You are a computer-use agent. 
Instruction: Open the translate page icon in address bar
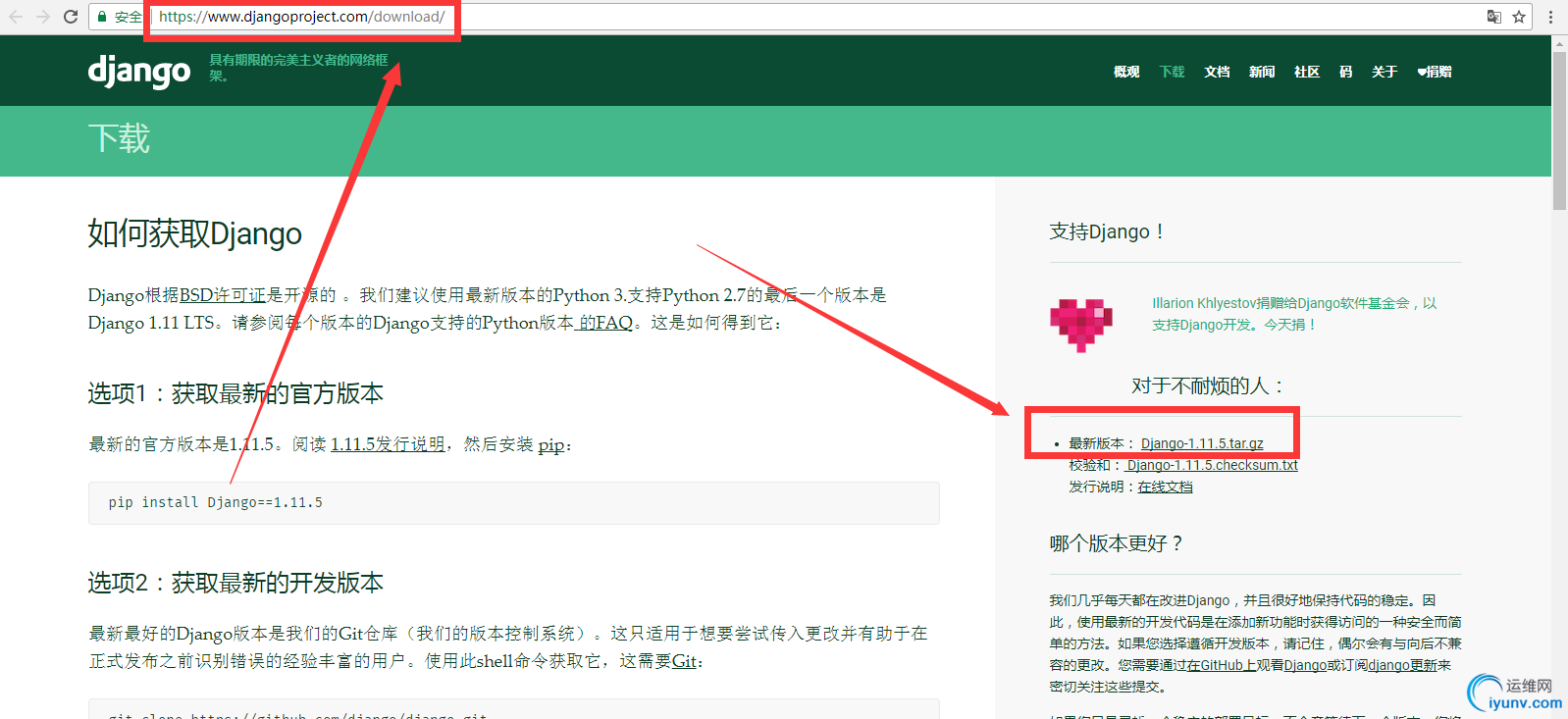[1494, 17]
